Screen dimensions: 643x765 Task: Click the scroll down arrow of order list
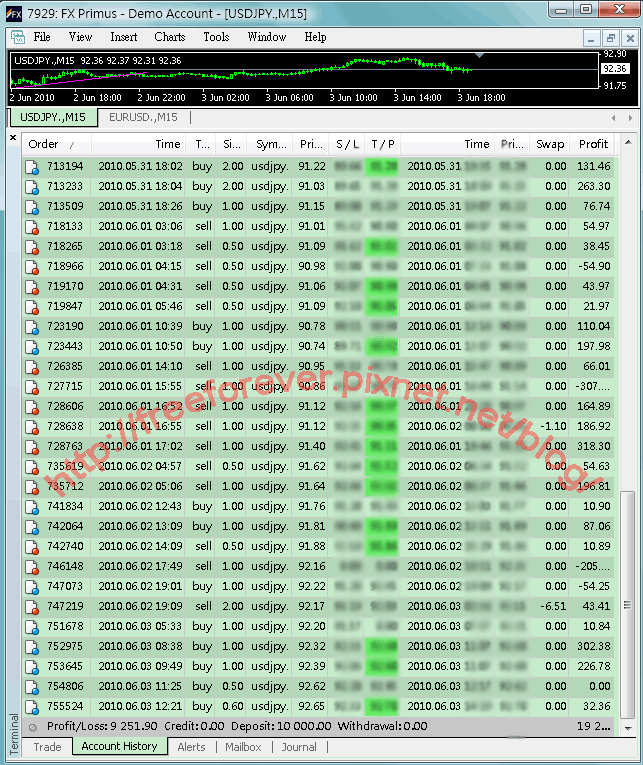point(628,728)
